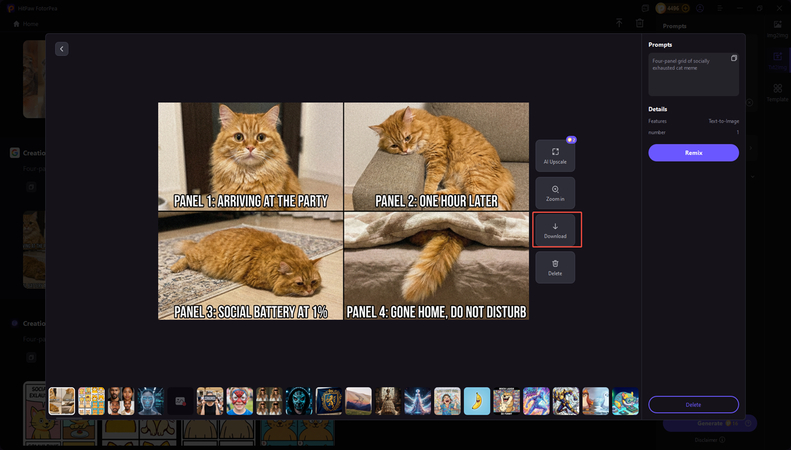The image size is (791, 450).
Task: Select the person with VR headset thumbnail
Action: coord(210,401)
